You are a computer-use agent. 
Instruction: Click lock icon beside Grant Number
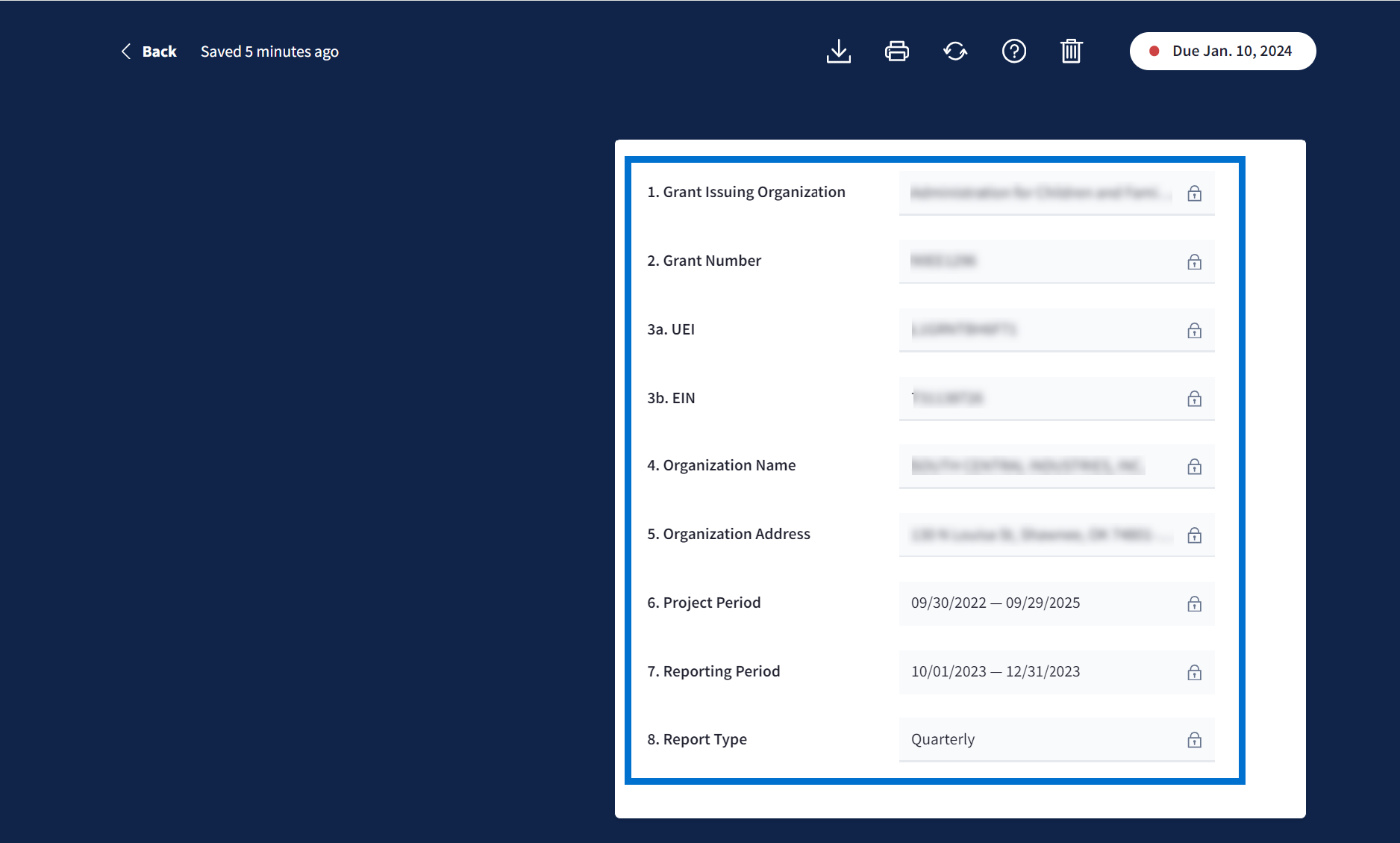(1194, 262)
